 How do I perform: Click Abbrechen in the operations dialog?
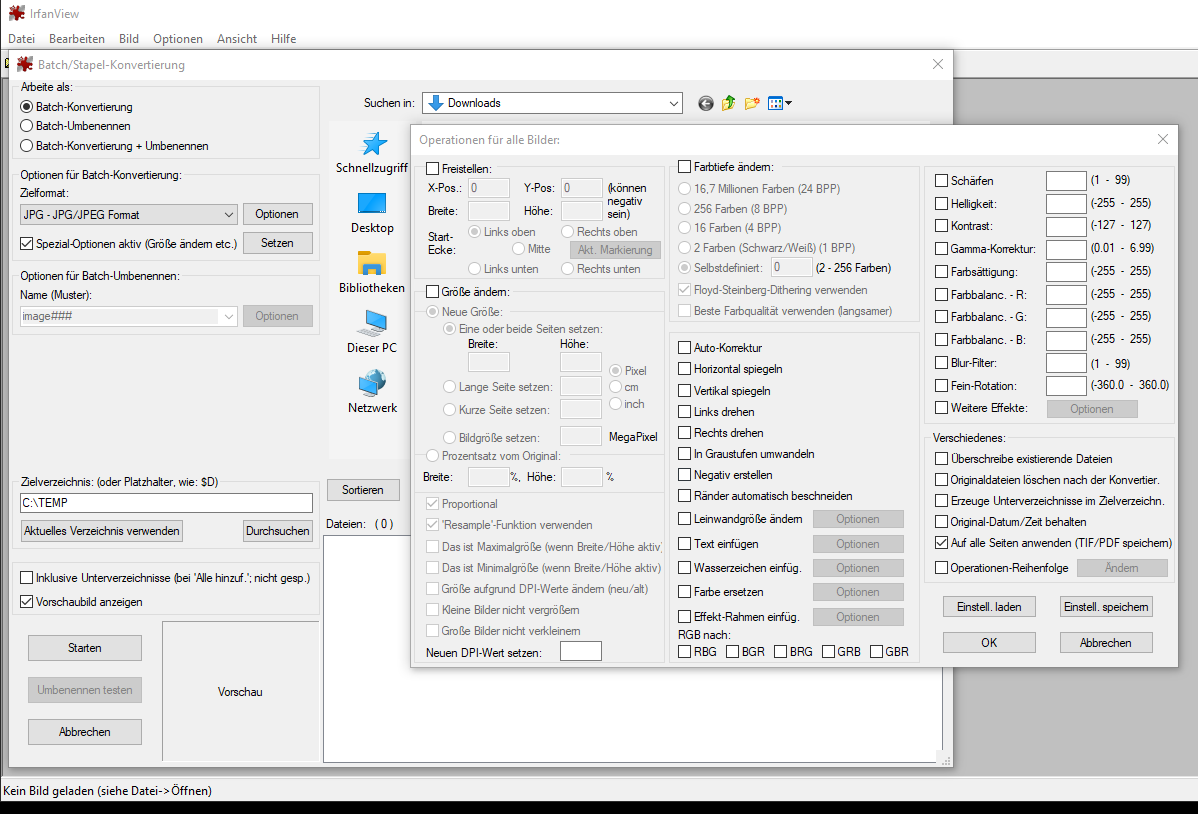point(1106,643)
